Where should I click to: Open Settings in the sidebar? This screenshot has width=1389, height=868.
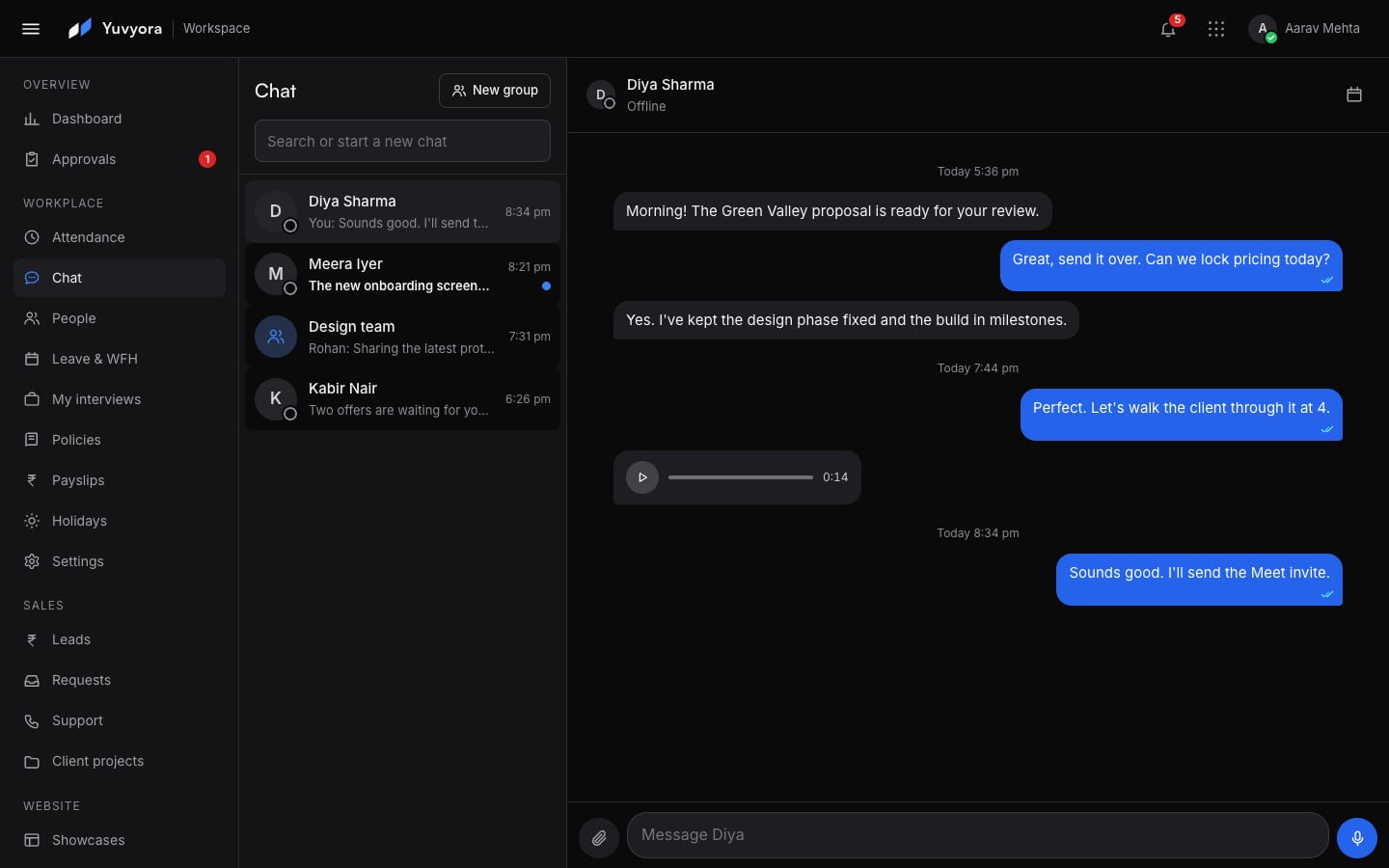[120, 561]
